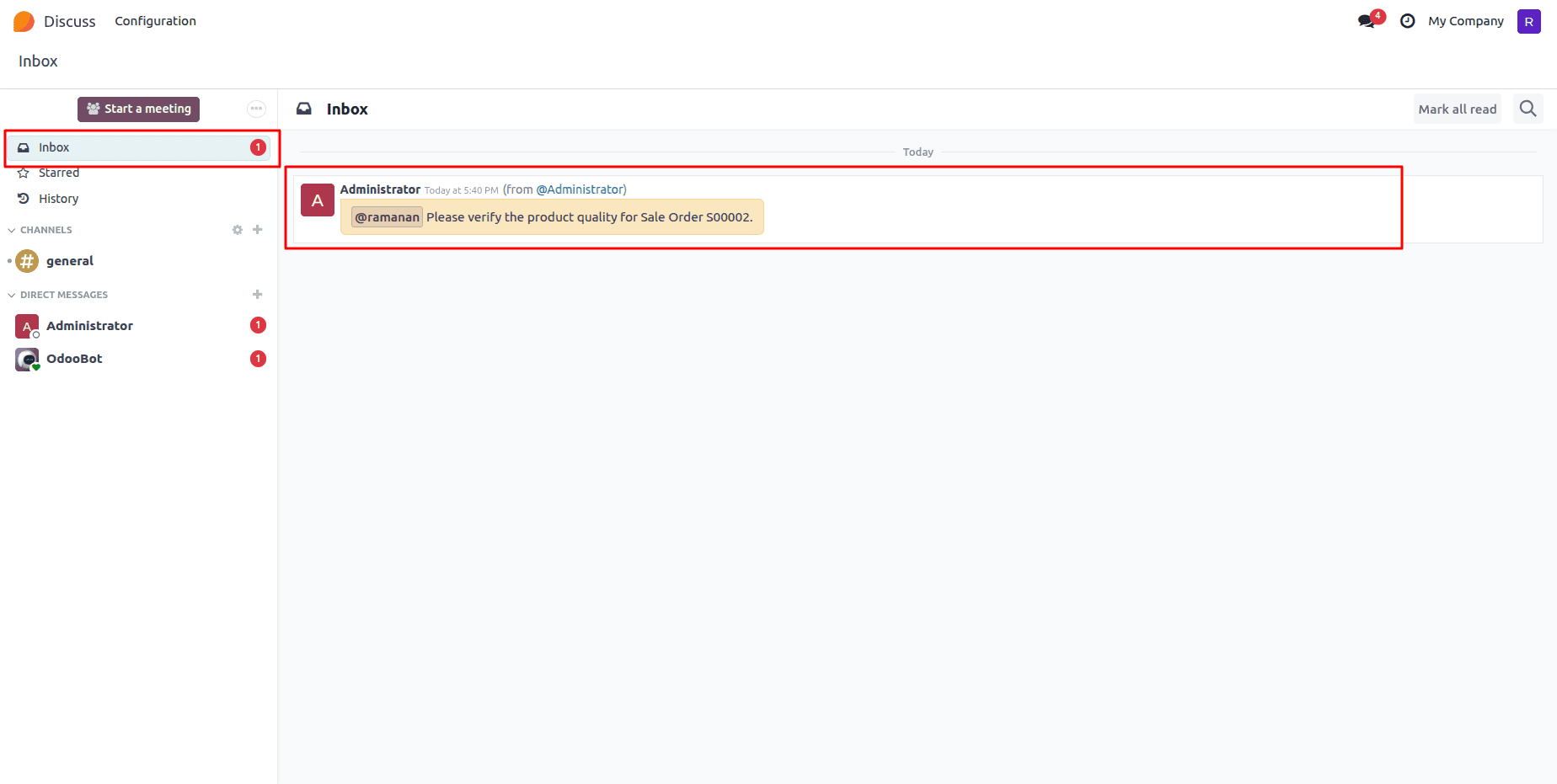Open recent activities via the clock icon
Viewport: 1557px width, 784px height.
(x=1407, y=20)
